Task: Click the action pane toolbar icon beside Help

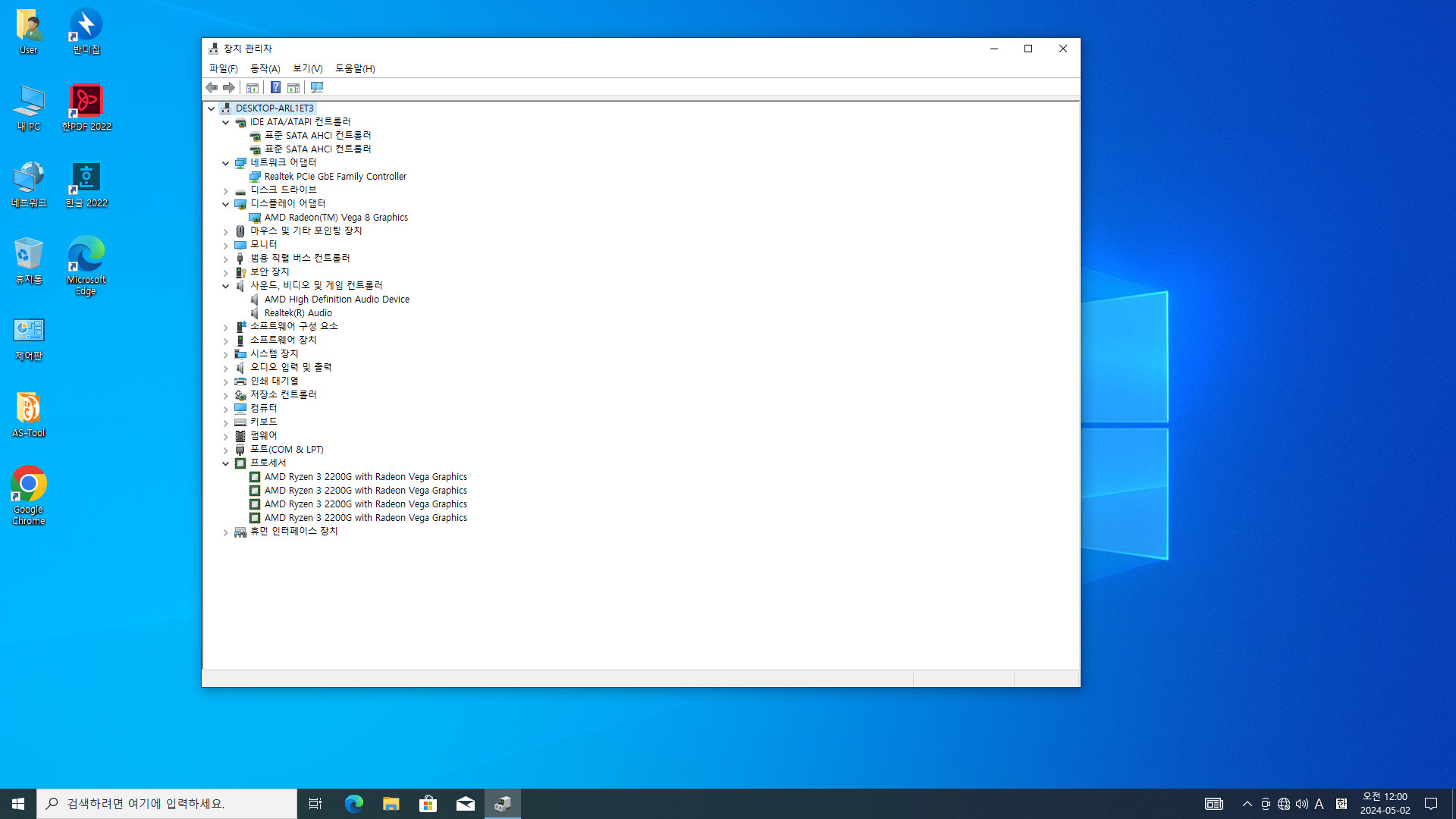Action: [x=293, y=88]
